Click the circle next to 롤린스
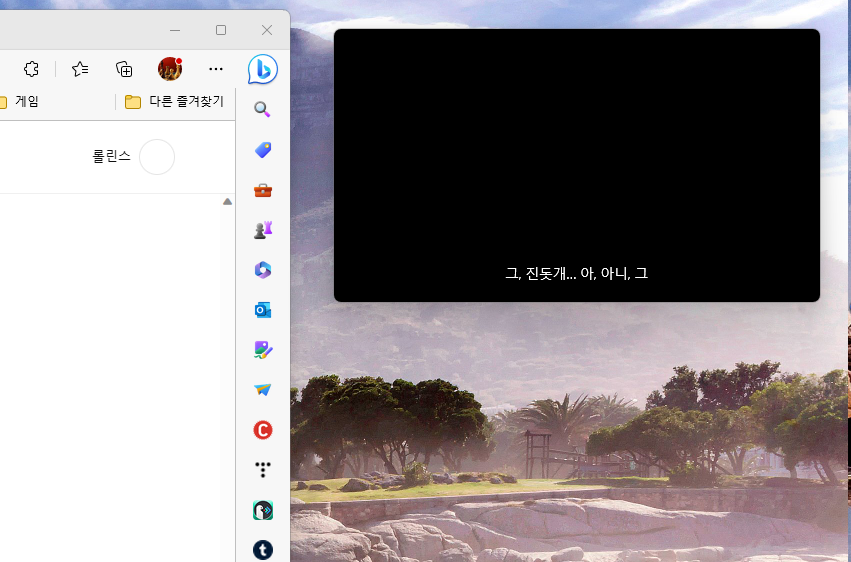Viewport: 851px width, 562px height. tap(157, 157)
